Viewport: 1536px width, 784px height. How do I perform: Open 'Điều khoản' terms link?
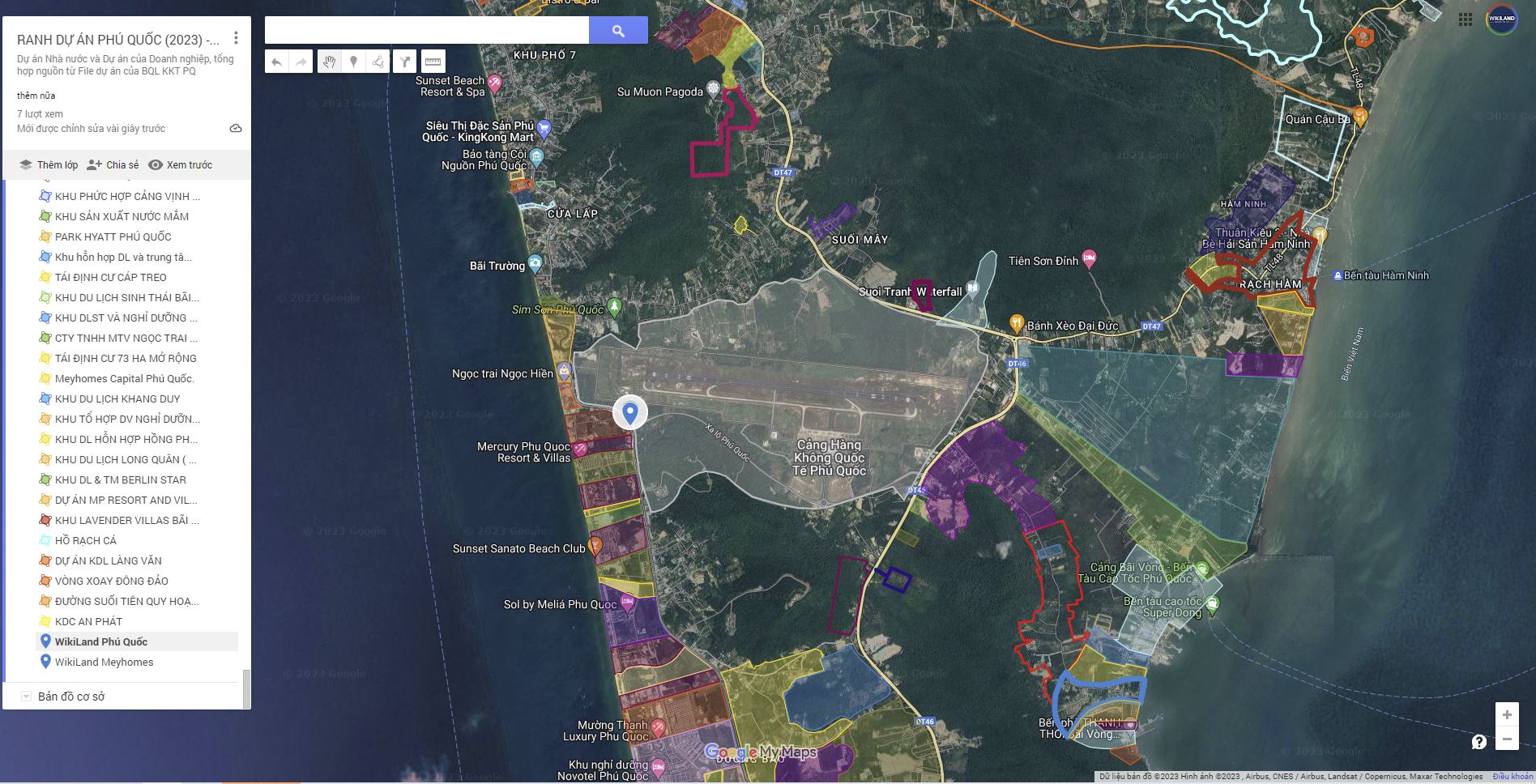coord(1513,777)
